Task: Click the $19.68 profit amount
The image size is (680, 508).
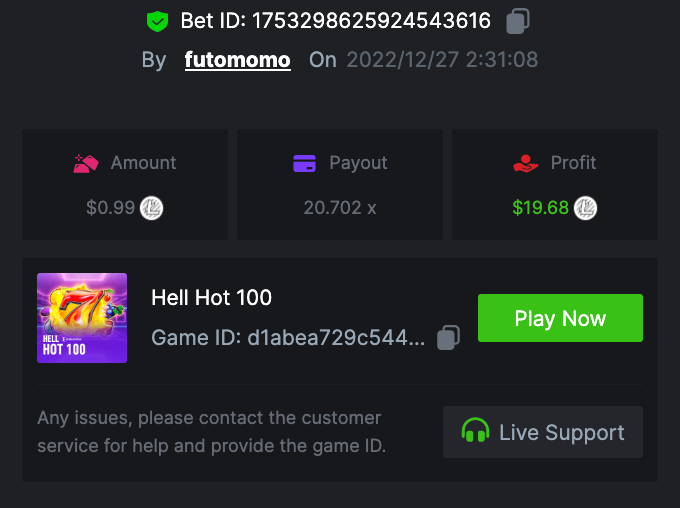Action: pos(540,208)
